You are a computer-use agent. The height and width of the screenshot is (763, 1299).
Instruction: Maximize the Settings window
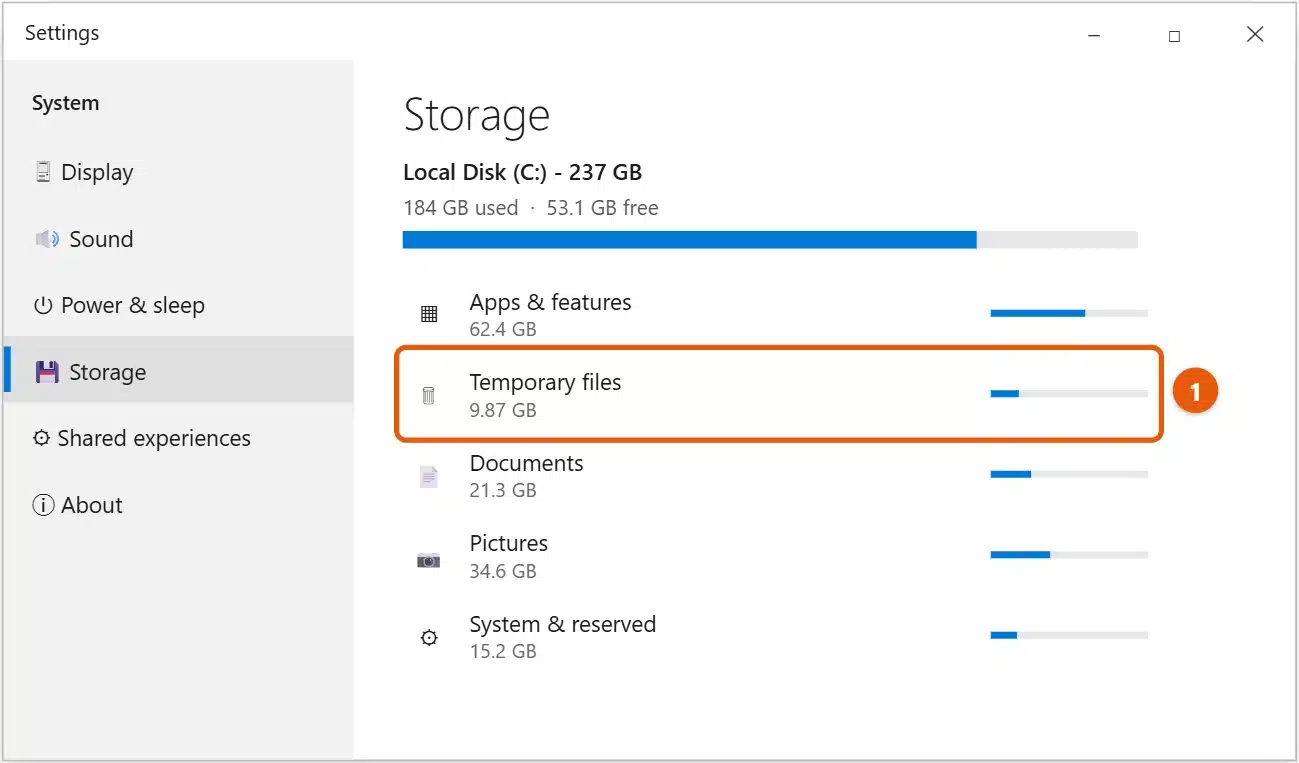pyautogui.click(x=1174, y=35)
